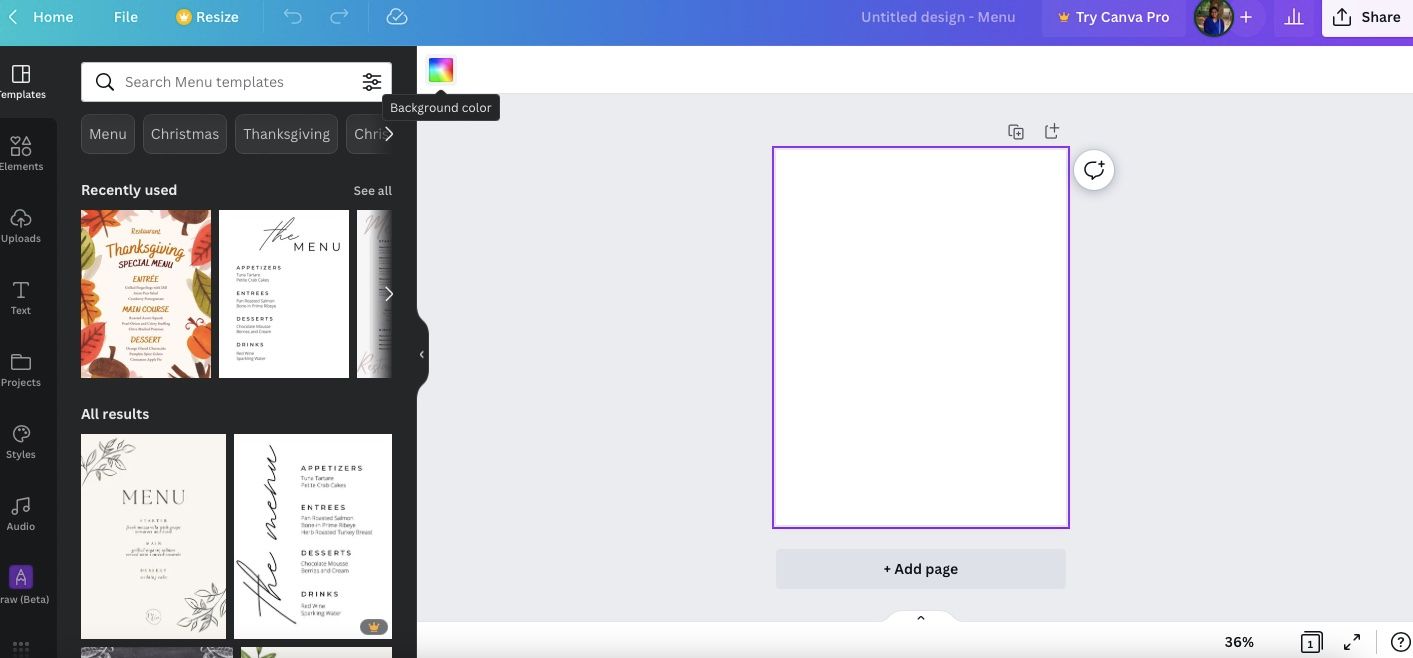This screenshot has width=1413, height=658.
Task: Expand the page overview with bottom chevron
Action: coord(920,617)
